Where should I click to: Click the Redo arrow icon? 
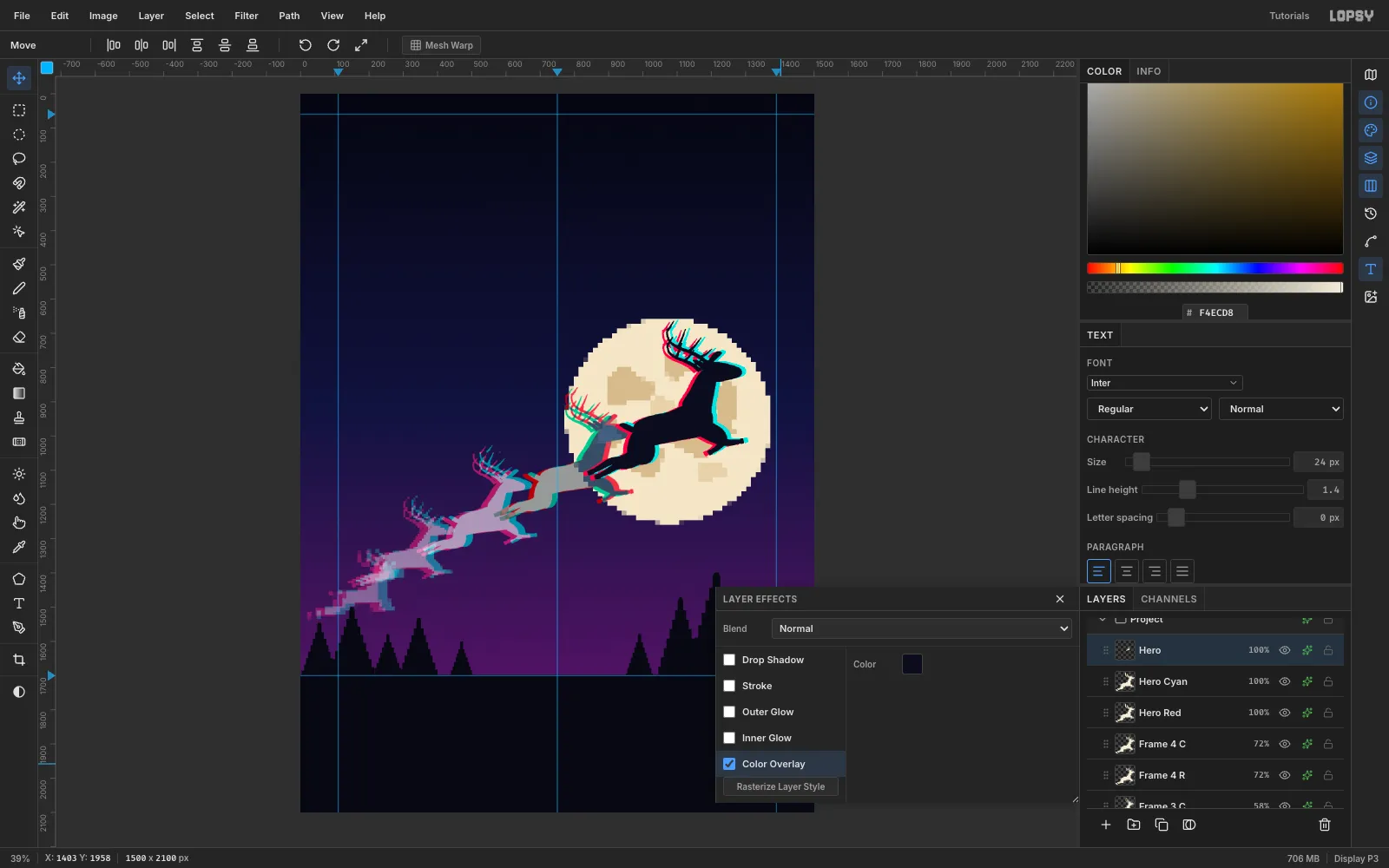tap(333, 45)
